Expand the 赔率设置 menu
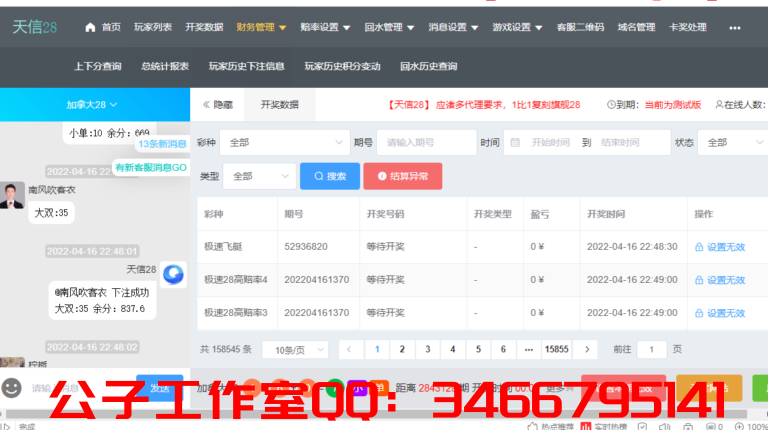 click(325, 27)
